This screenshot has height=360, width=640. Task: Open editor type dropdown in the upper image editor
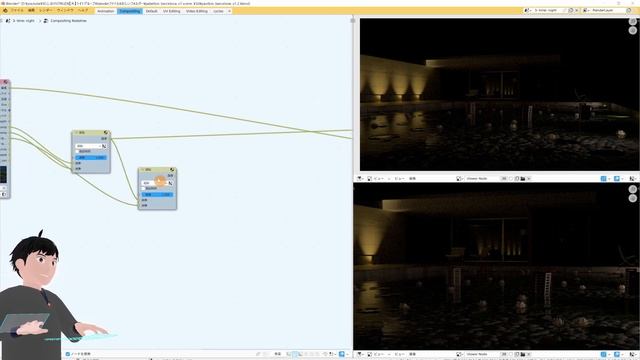pyautogui.click(x=360, y=179)
